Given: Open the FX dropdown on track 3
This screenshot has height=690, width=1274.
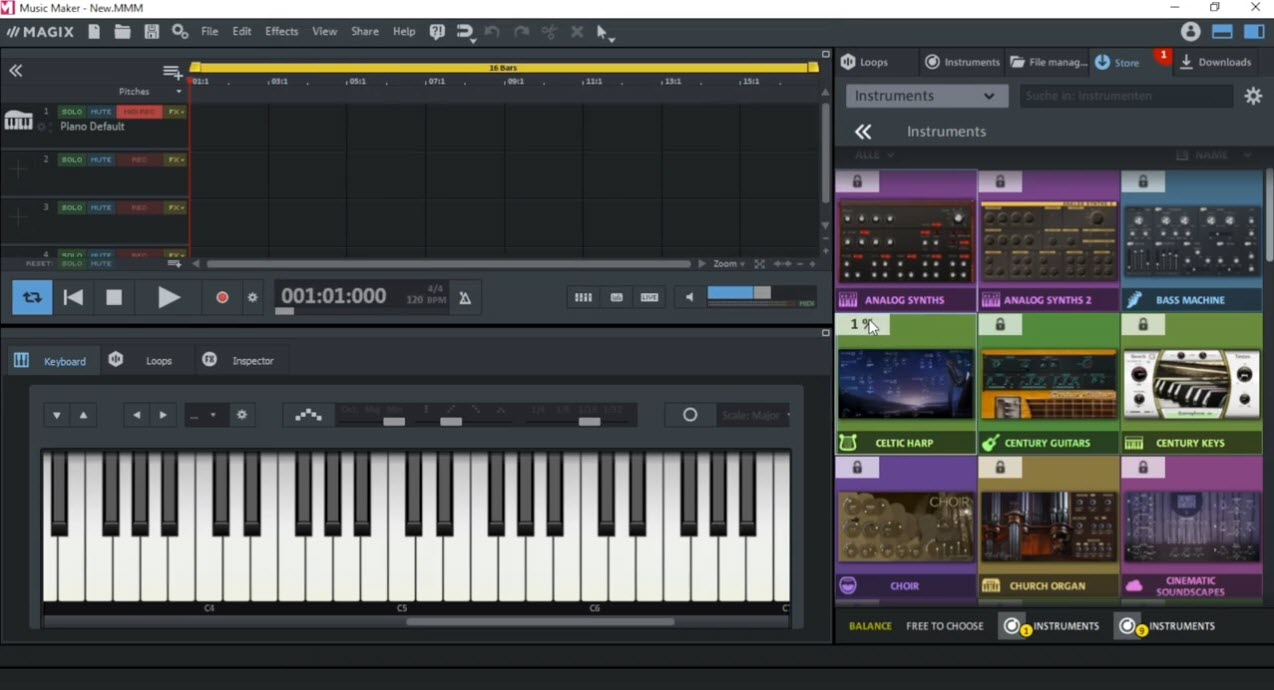Looking at the screenshot, I should click(x=176, y=208).
